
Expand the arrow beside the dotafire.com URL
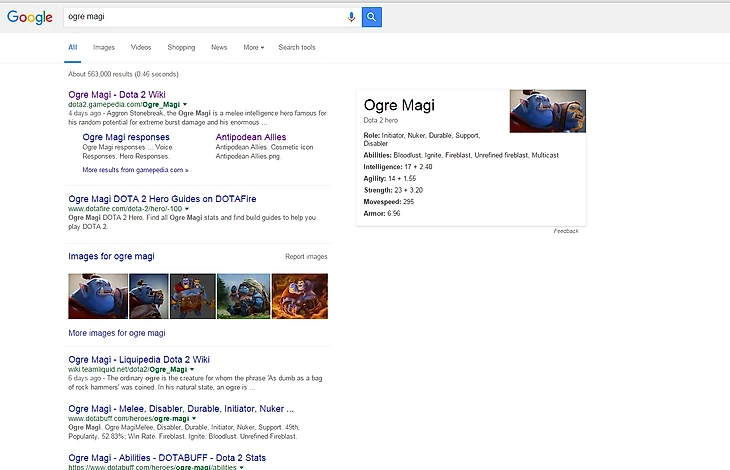(187, 209)
